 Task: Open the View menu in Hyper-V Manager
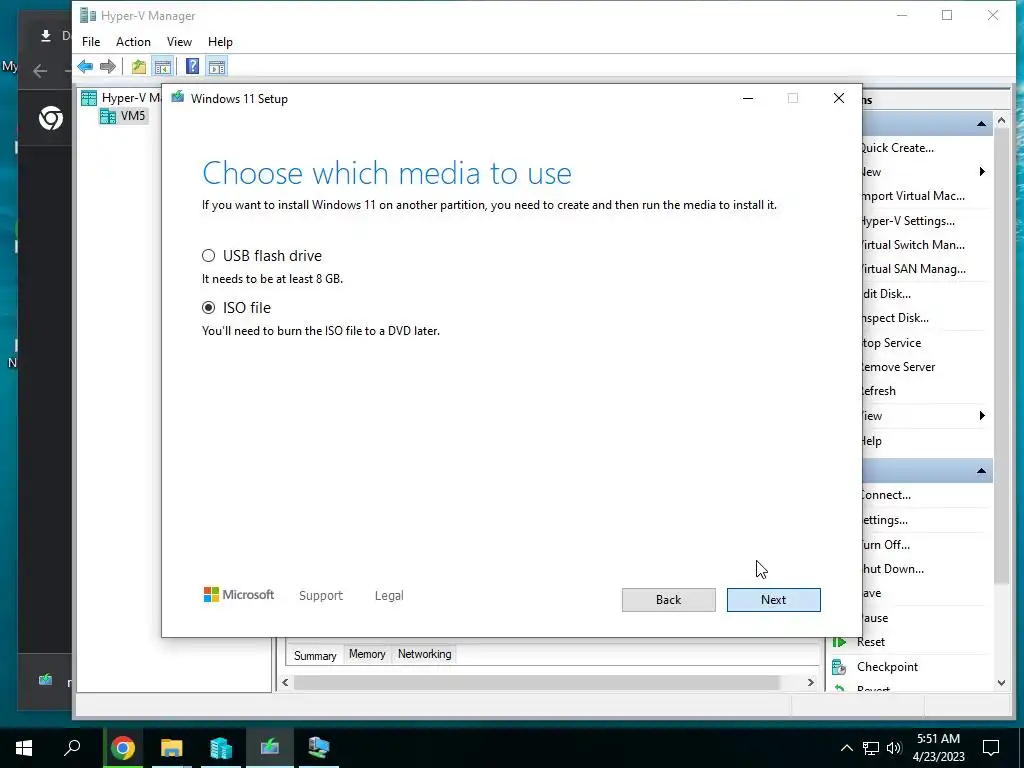click(179, 42)
